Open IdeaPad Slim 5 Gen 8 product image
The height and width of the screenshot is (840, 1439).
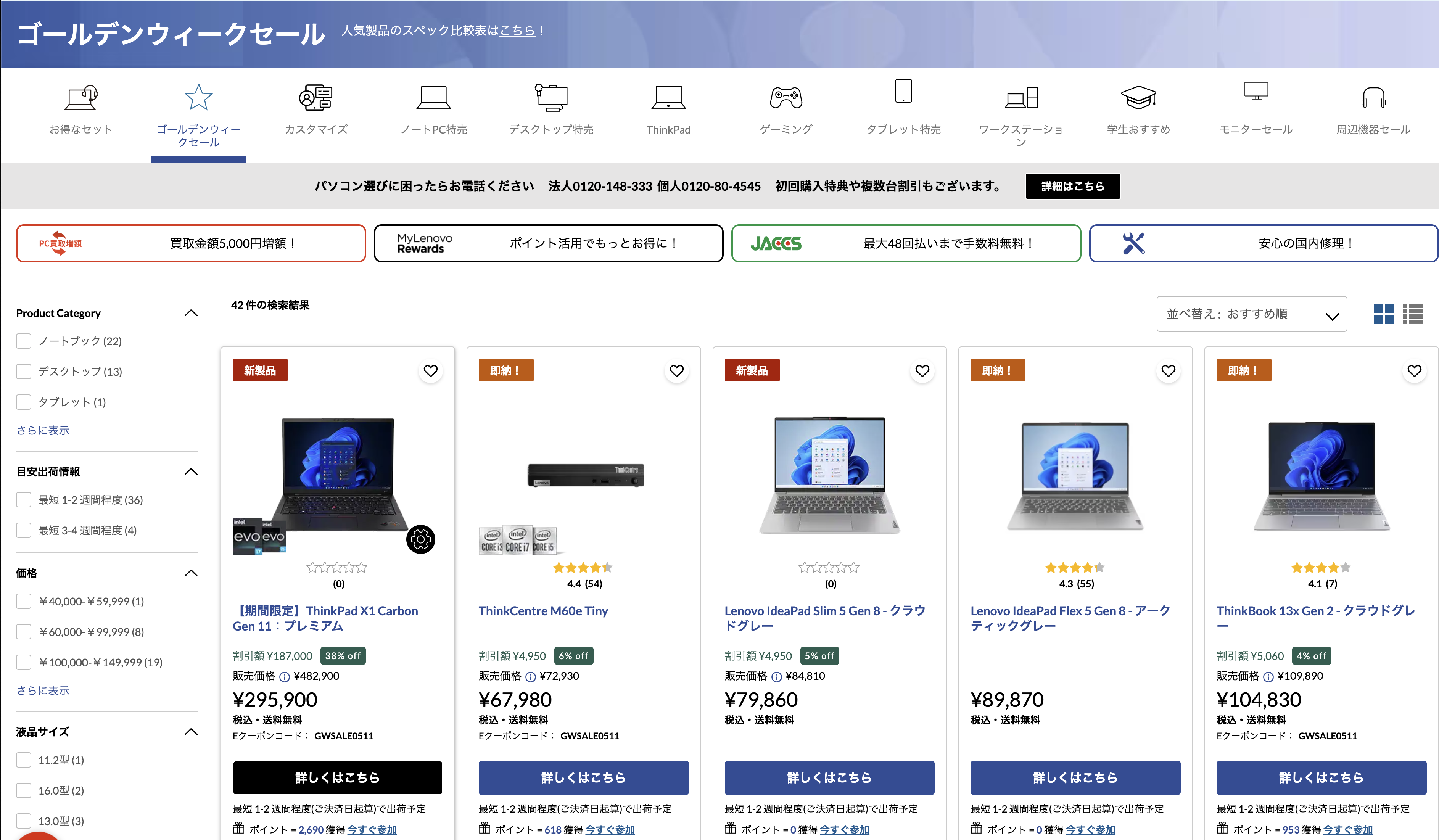[830, 475]
